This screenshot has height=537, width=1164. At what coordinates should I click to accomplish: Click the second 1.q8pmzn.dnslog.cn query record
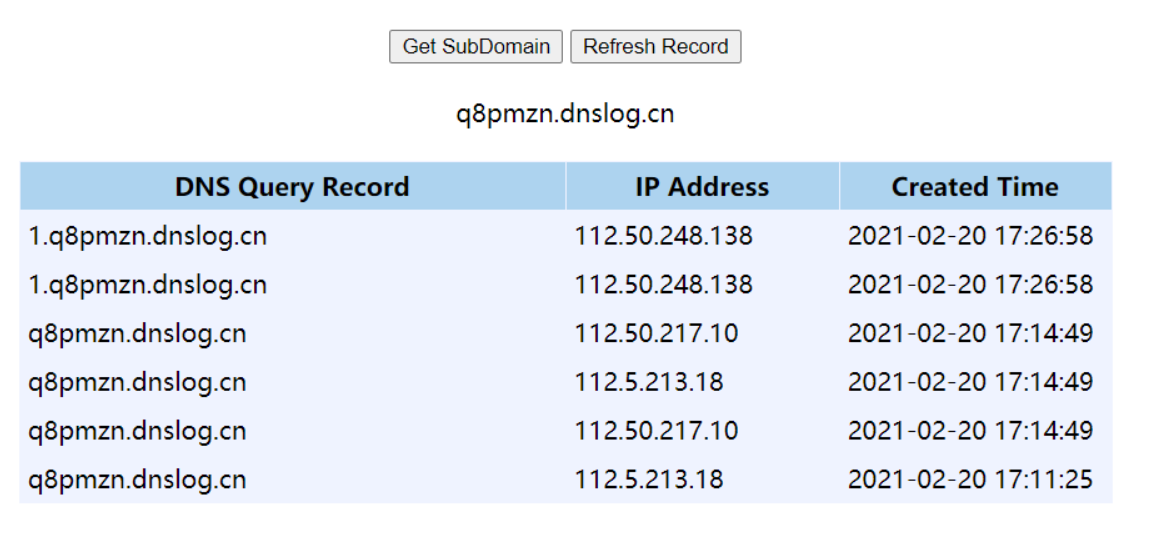point(148,285)
